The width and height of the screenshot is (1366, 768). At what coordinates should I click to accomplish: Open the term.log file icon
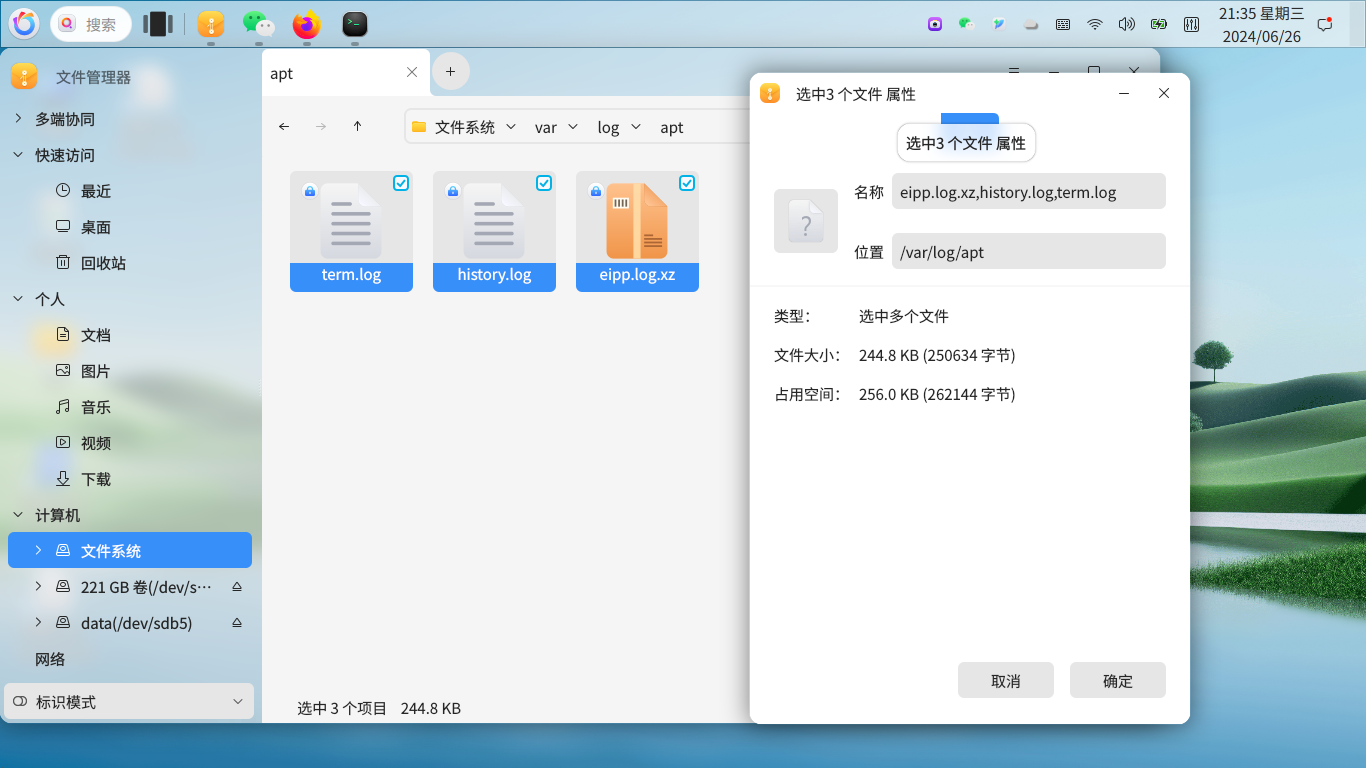point(351,220)
